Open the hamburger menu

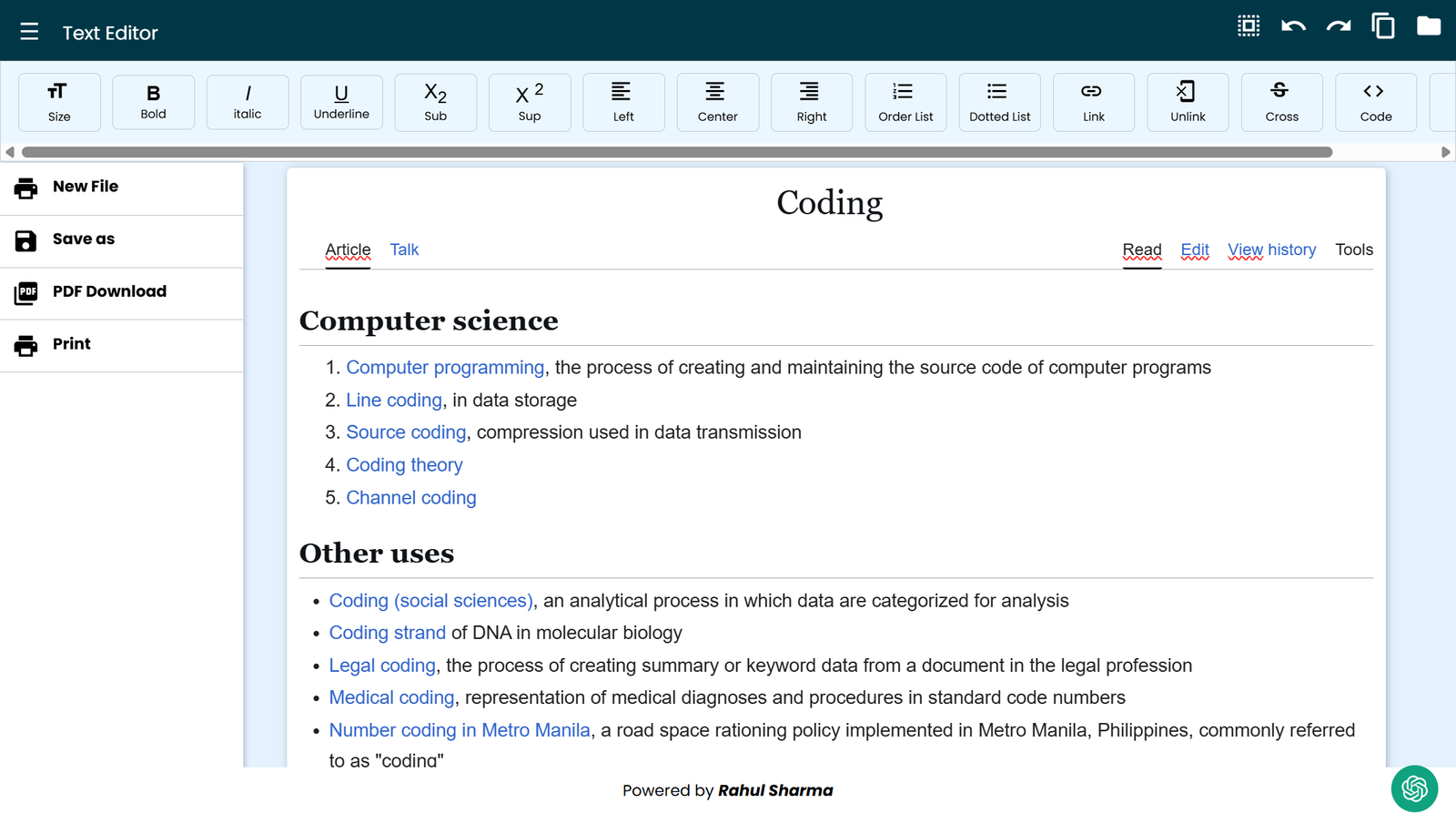[x=29, y=32]
